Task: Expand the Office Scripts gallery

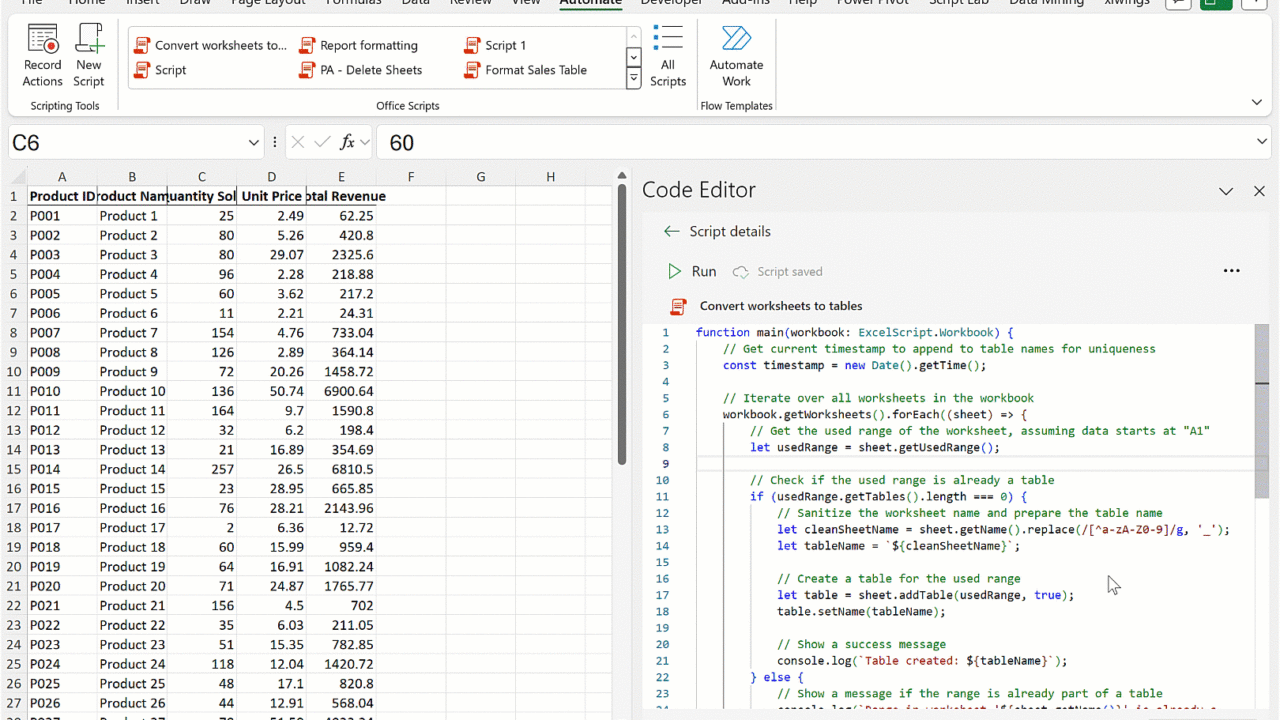Action: click(633, 80)
